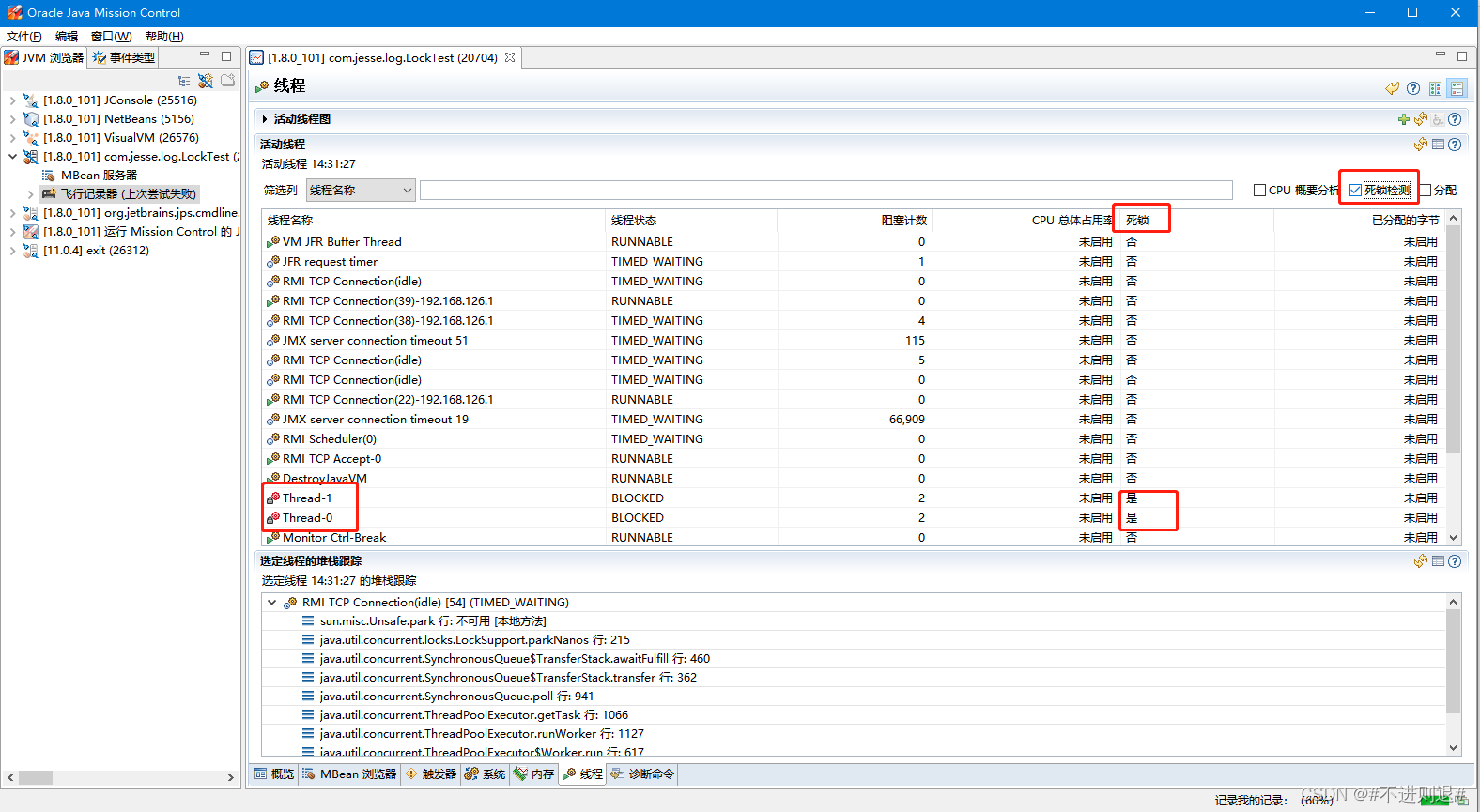Open help icon in the 活动线程图 section

pos(1455,119)
